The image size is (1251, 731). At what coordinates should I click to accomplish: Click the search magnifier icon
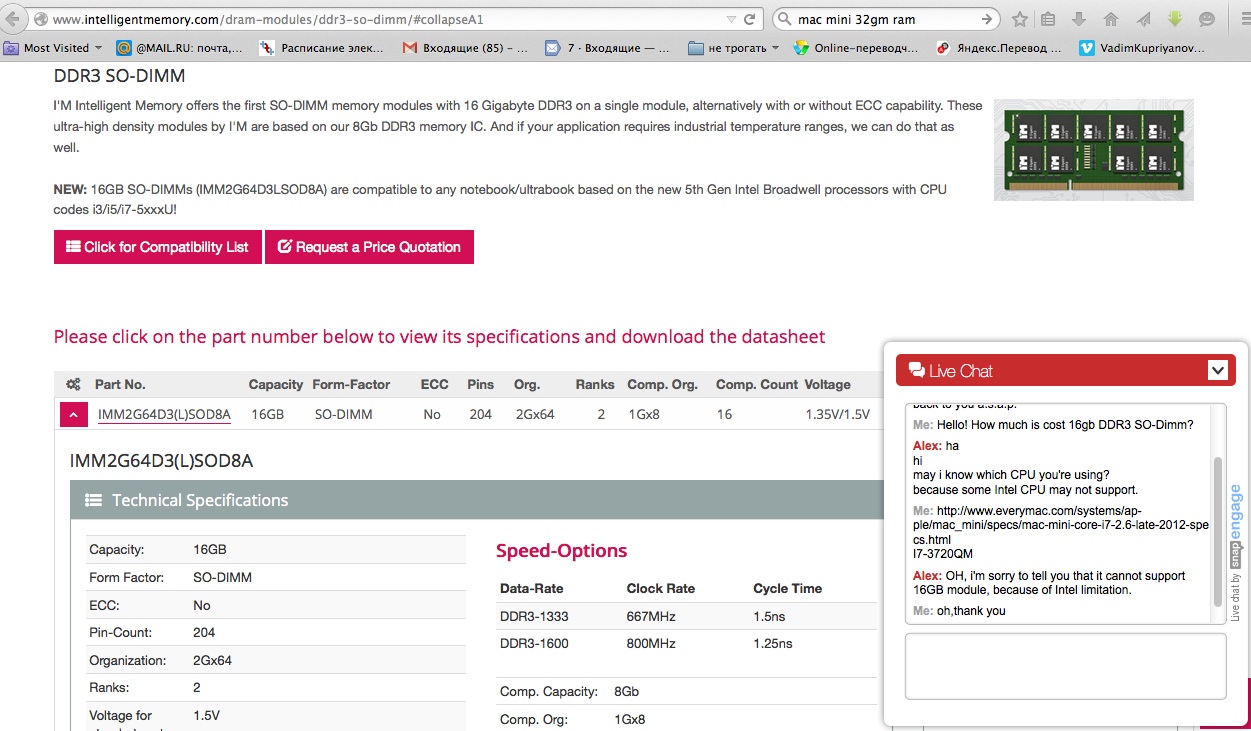[785, 19]
